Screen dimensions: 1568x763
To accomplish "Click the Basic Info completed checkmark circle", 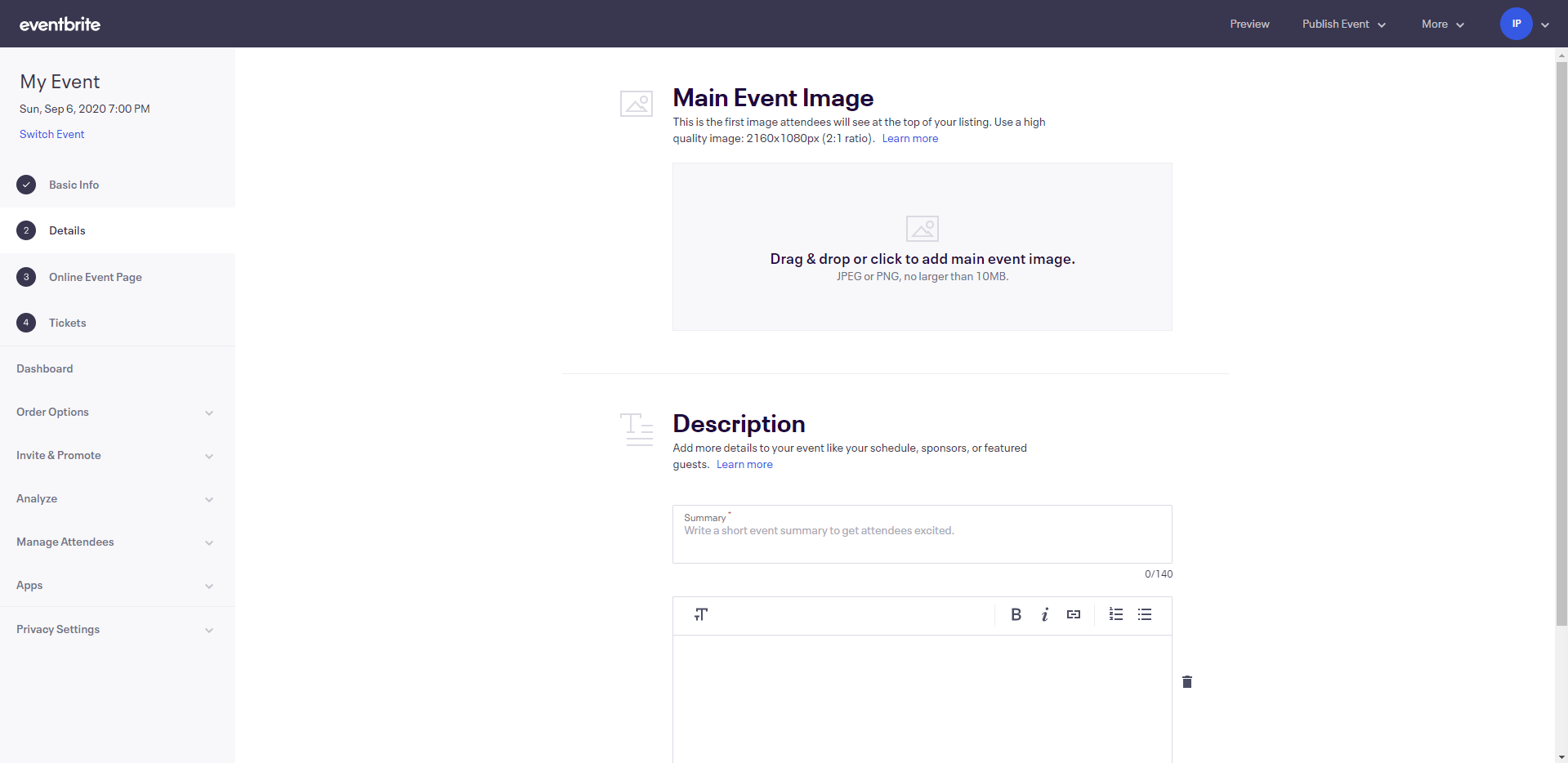I will click(25, 185).
